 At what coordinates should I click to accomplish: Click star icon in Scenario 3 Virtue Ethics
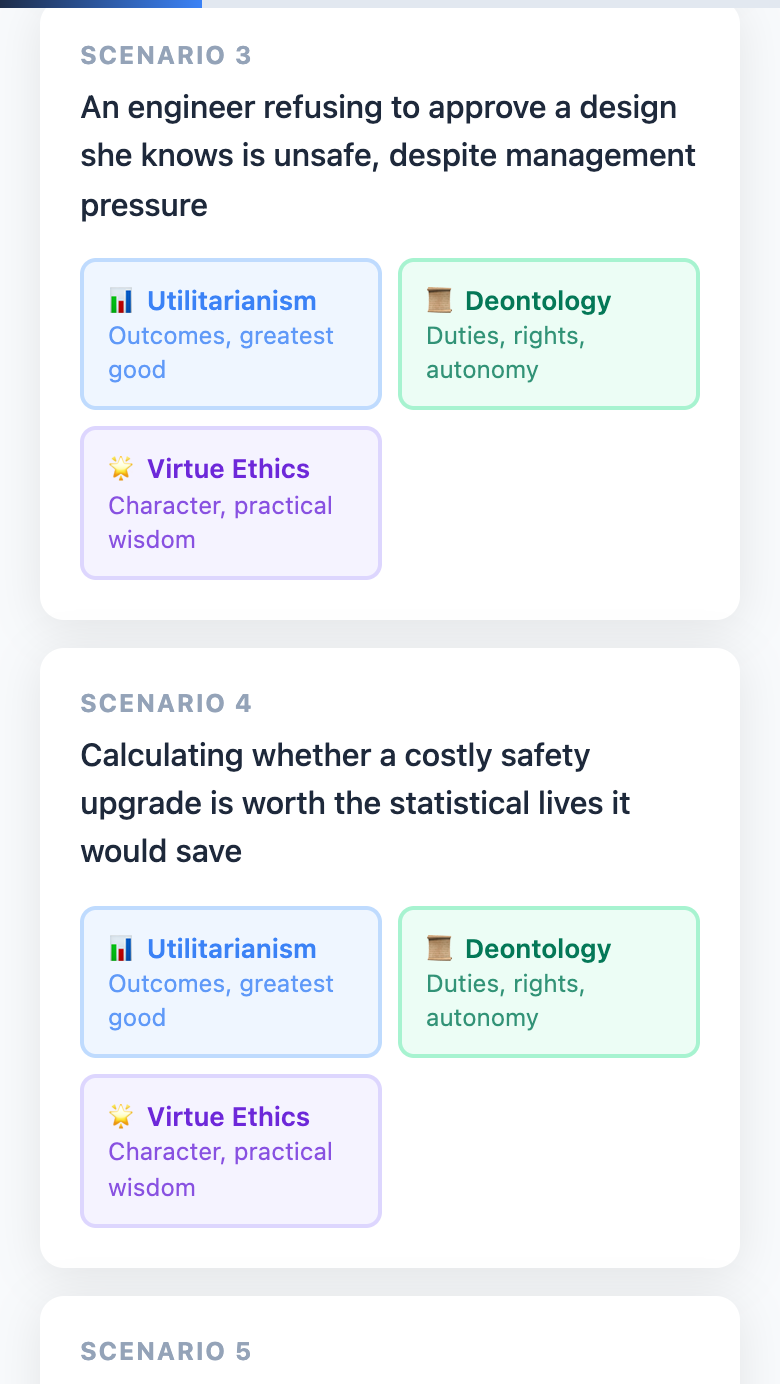click(x=121, y=469)
